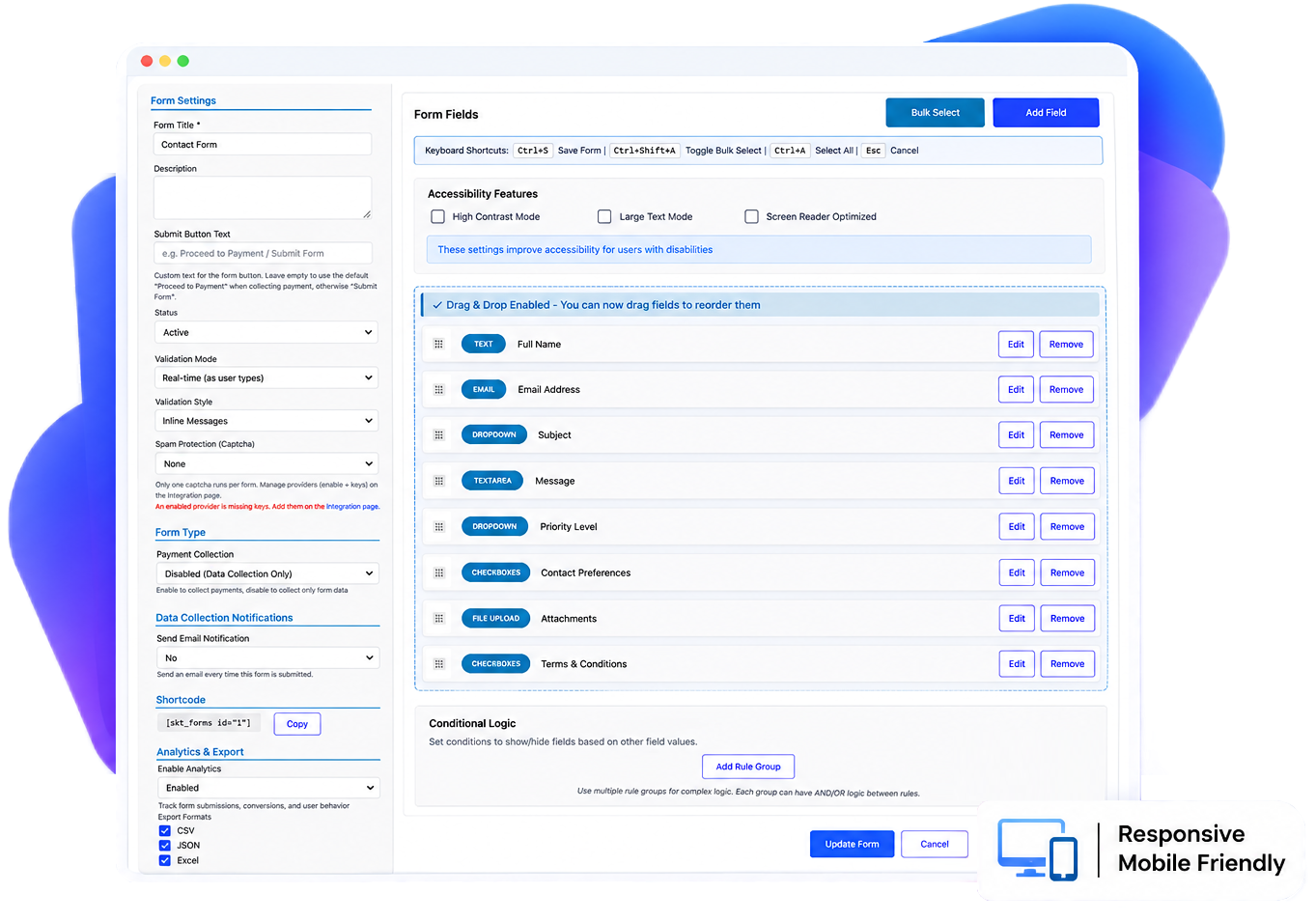
Task: Open the Status dropdown showing Active
Action: [266, 332]
